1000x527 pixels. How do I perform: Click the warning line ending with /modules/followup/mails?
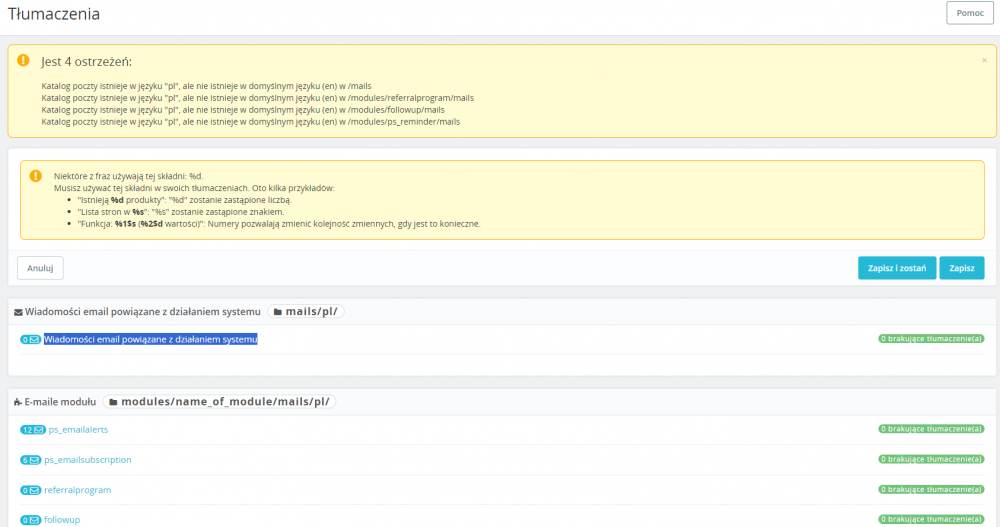(243, 110)
